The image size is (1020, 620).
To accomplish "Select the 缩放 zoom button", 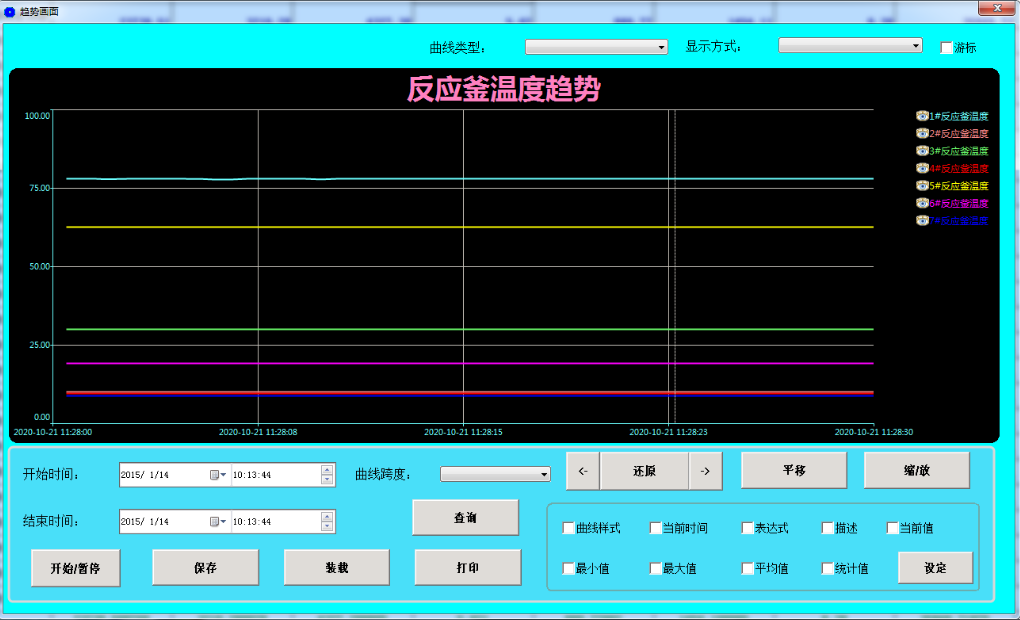I will coord(917,470).
